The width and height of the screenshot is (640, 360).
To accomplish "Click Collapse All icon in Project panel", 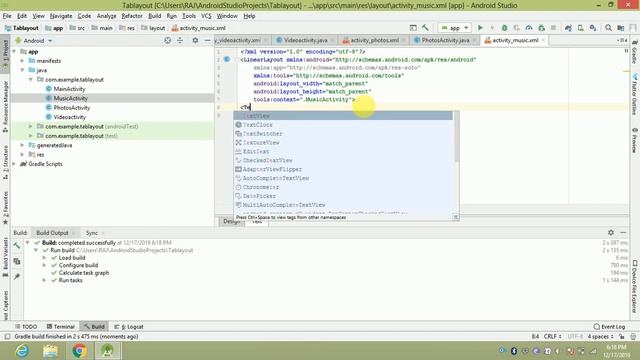I will (180, 40).
